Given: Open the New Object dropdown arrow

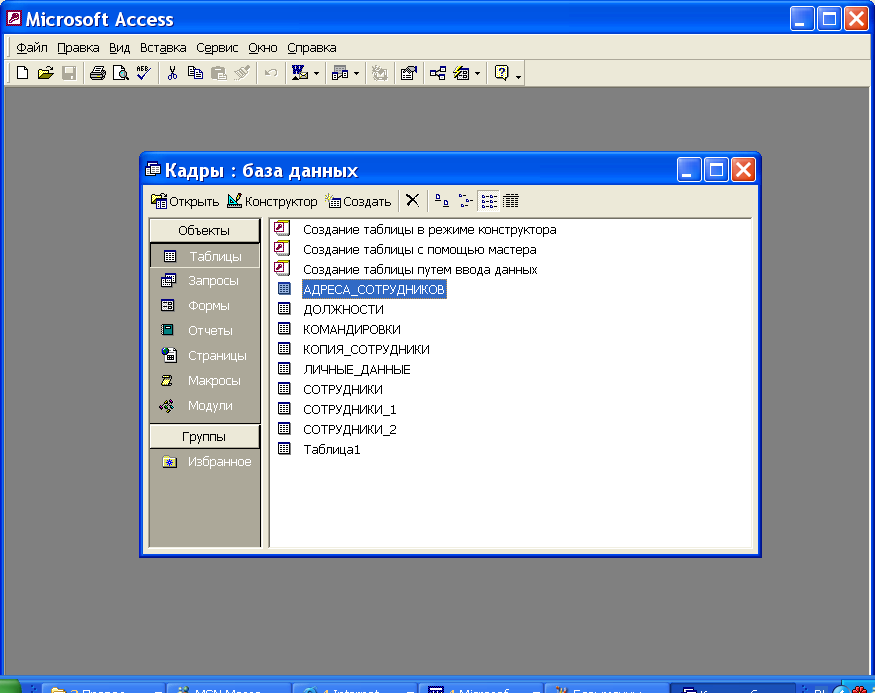Looking at the screenshot, I should pyautogui.click(x=477, y=73).
